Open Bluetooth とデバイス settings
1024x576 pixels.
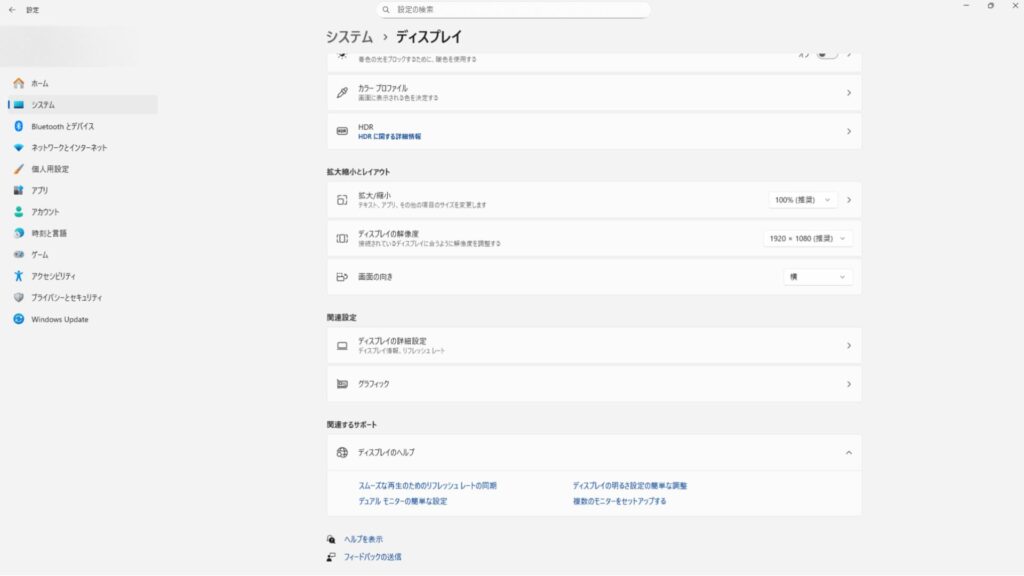[x=62, y=126]
